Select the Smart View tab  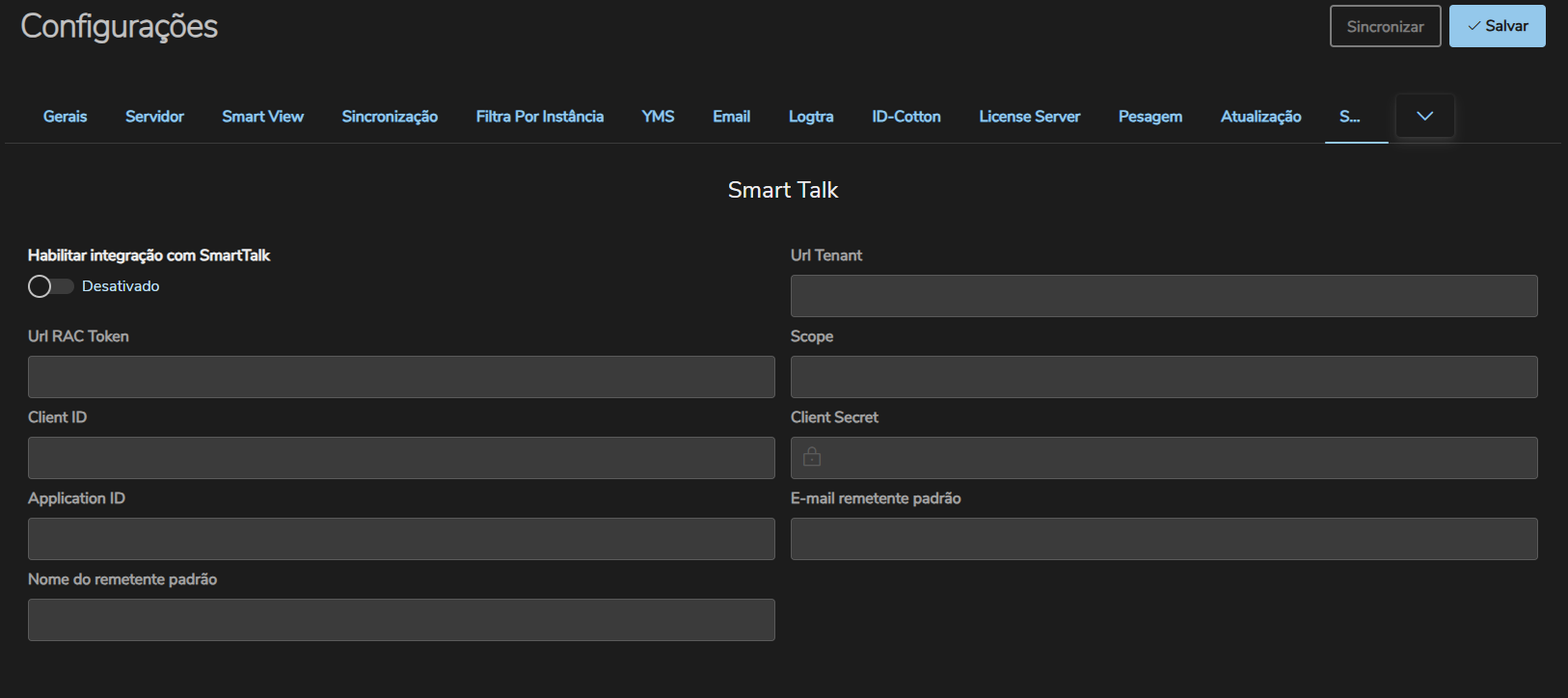(x=262, y=117)
